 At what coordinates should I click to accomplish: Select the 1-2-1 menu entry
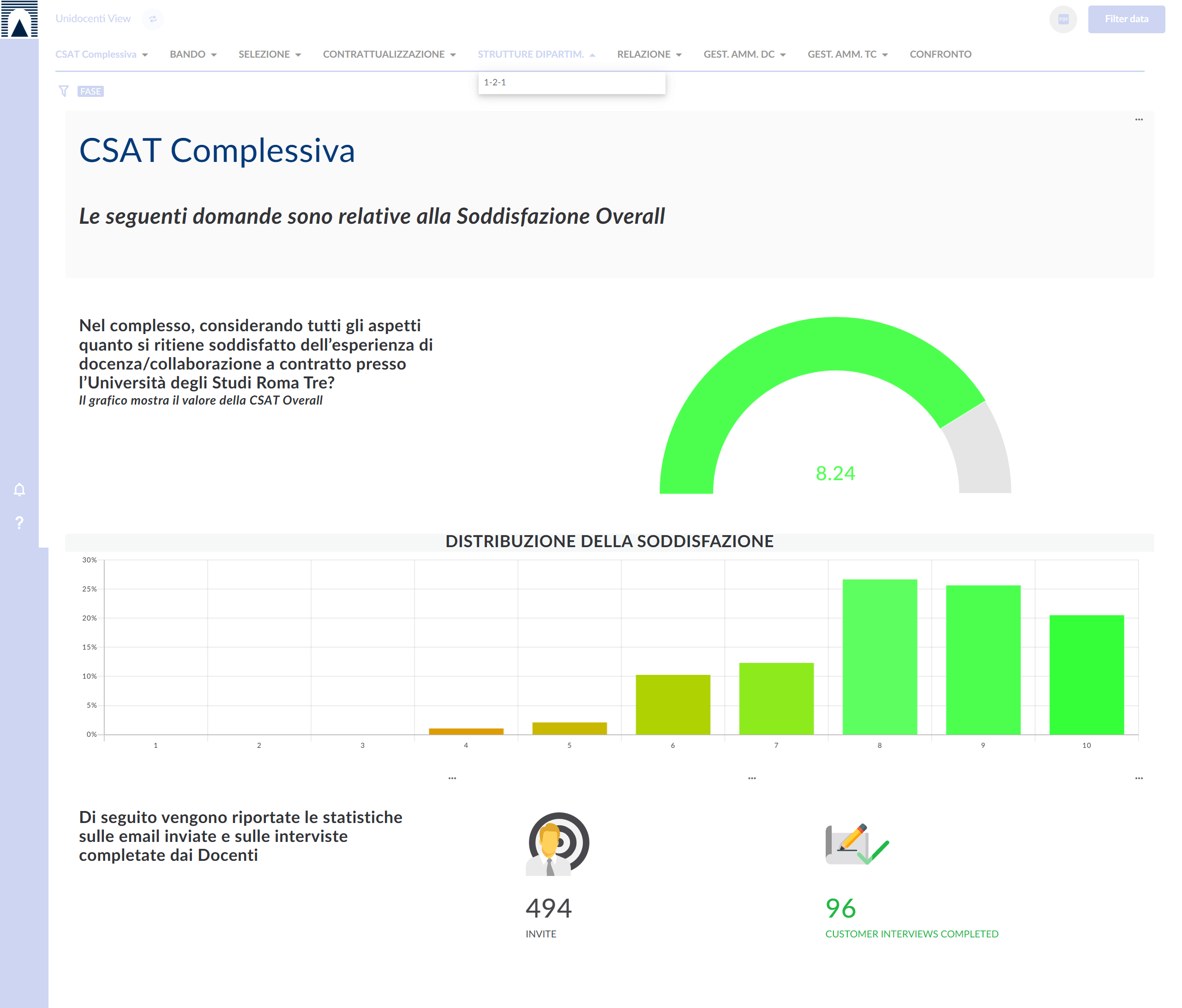pos(495,82)
